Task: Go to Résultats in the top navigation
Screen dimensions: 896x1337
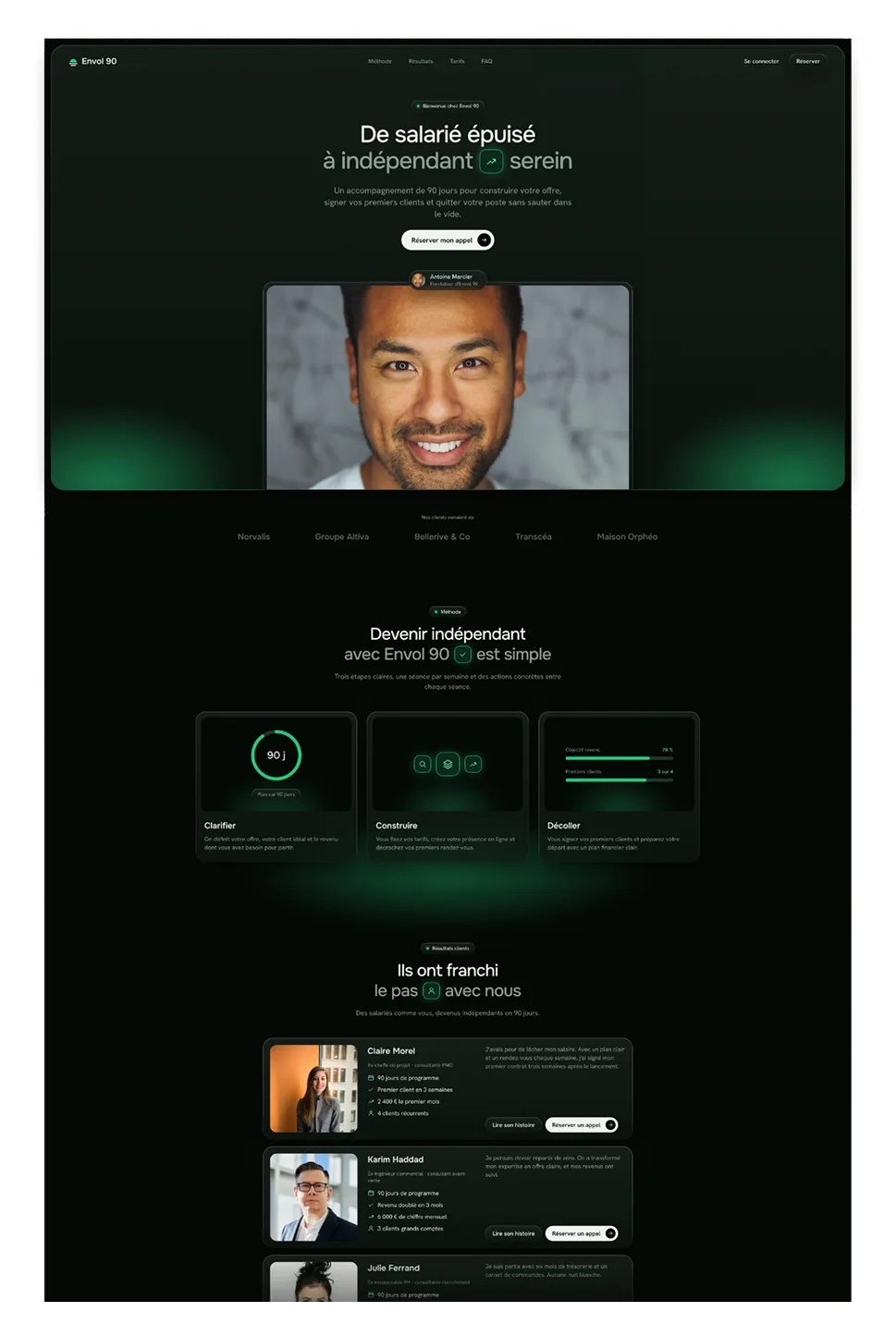Action: click(x=421, y=62)
